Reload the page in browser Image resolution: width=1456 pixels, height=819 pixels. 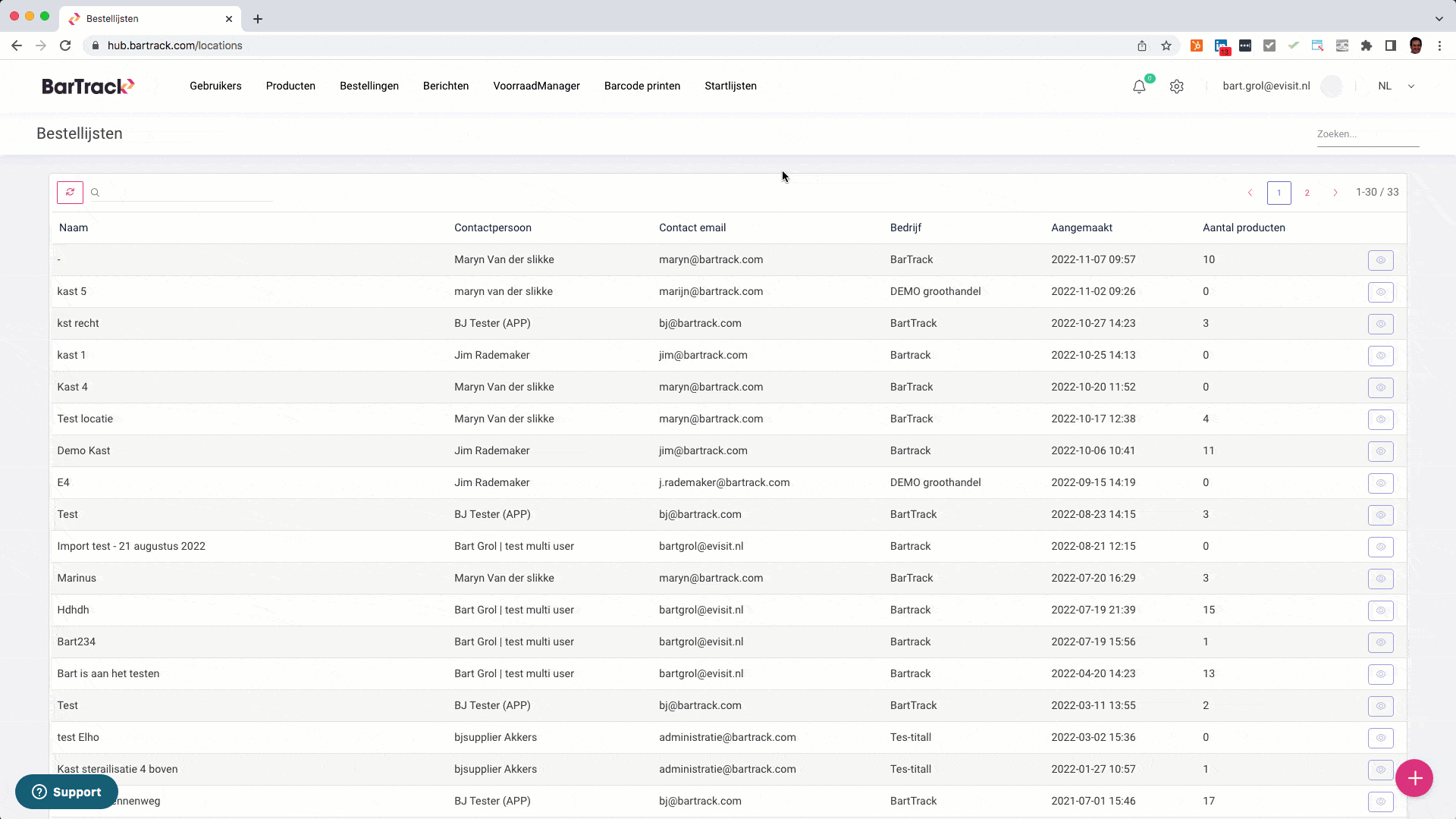tap(65, 45)
